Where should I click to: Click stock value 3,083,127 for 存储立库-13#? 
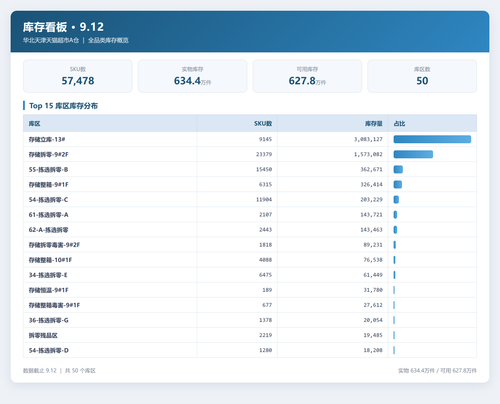tap(368, 139)
